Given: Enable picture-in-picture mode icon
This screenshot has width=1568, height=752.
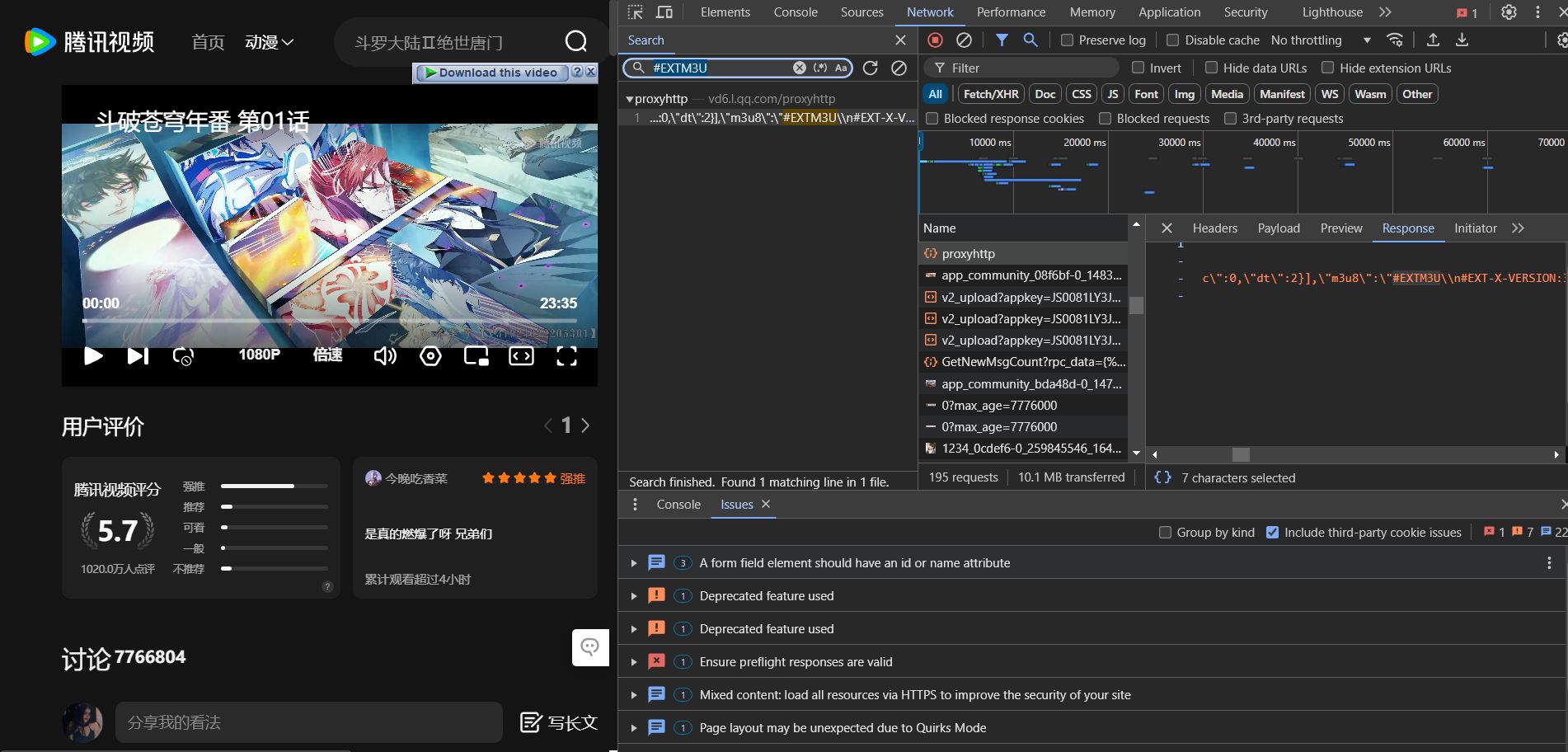Looking at the screenshot, I should [x=476, y=355].
